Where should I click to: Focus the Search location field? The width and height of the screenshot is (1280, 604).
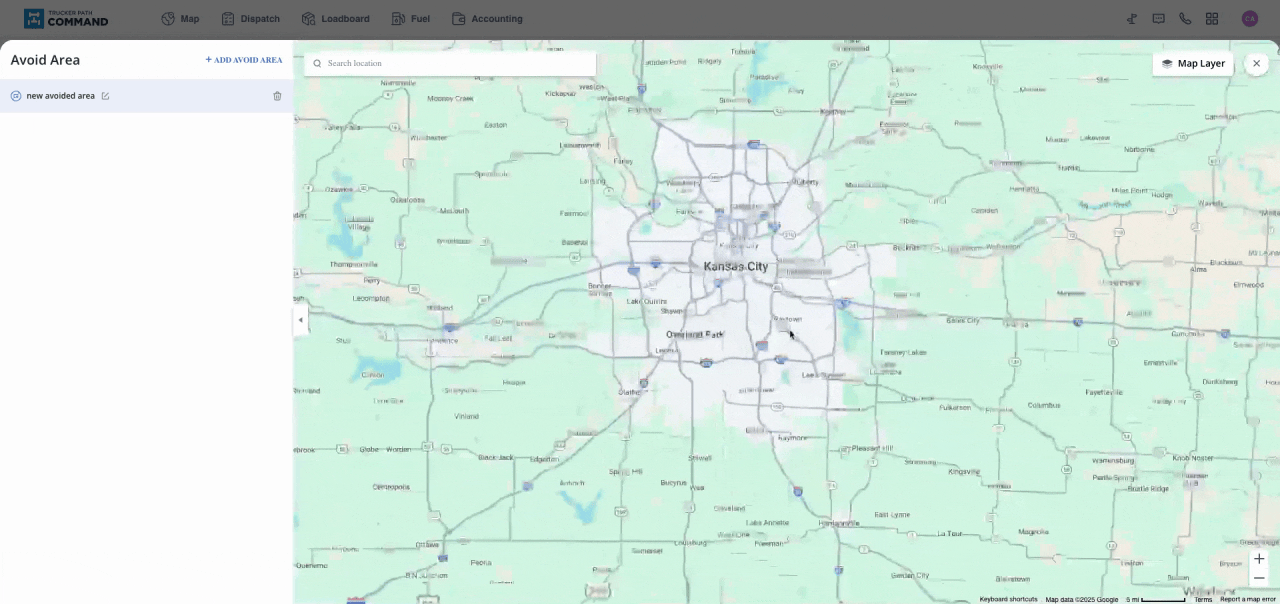(455, 63)
